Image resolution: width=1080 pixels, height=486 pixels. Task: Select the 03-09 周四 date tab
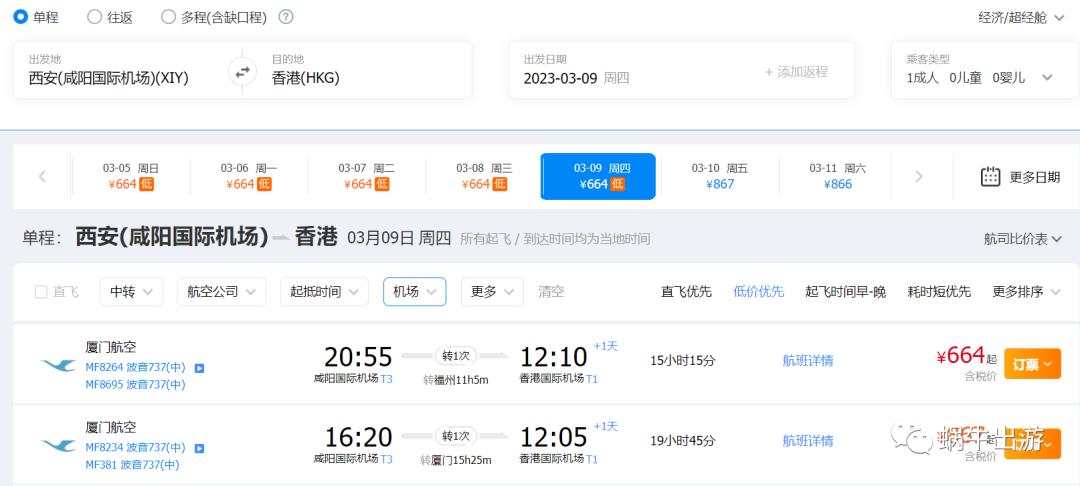[x=598, y=176]
